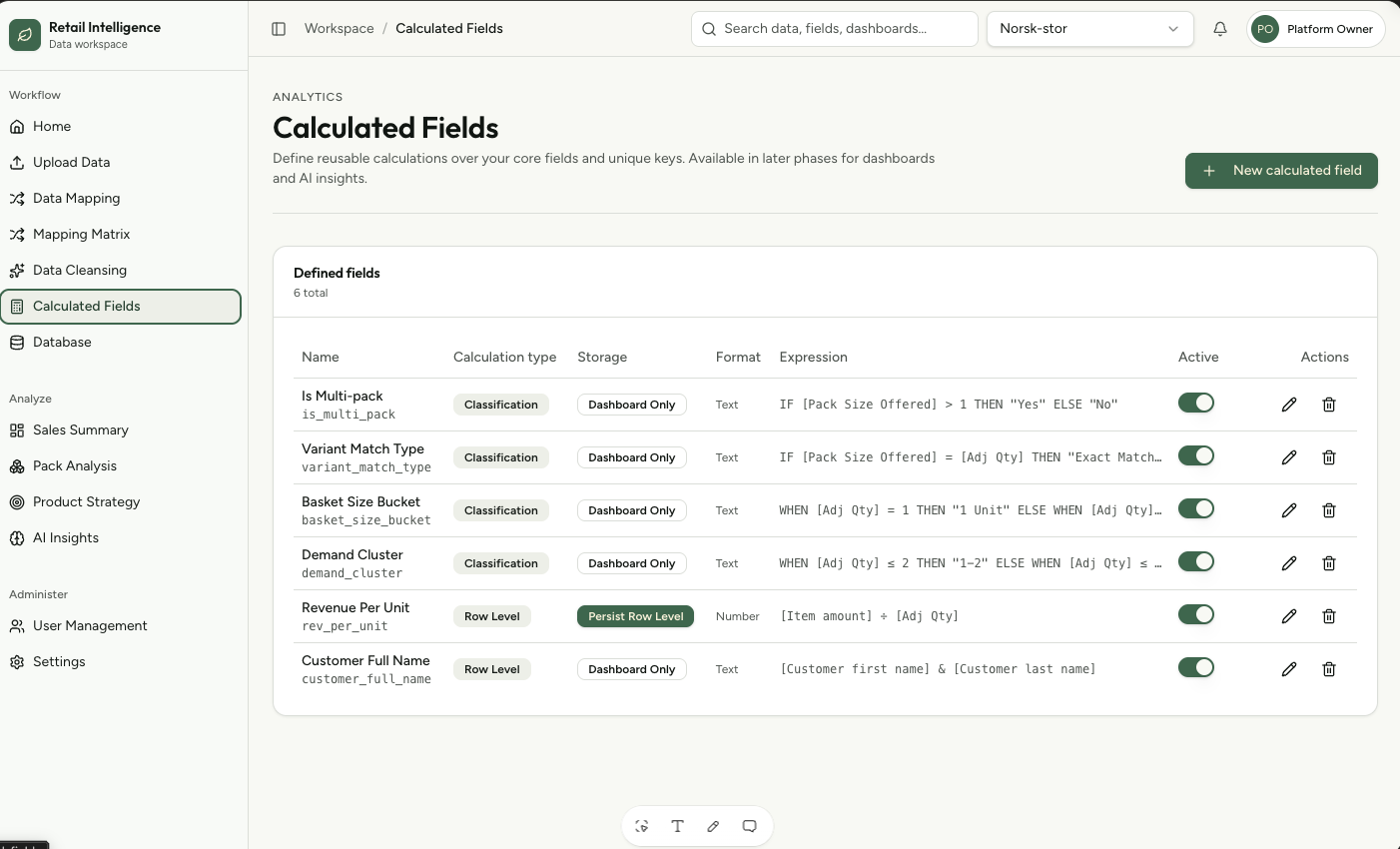Image resolution: width=1400 pixels, height=849 pixels.
Task: Open Pack Analysis page
Action: pyautogui.click(x=122, y=466)
